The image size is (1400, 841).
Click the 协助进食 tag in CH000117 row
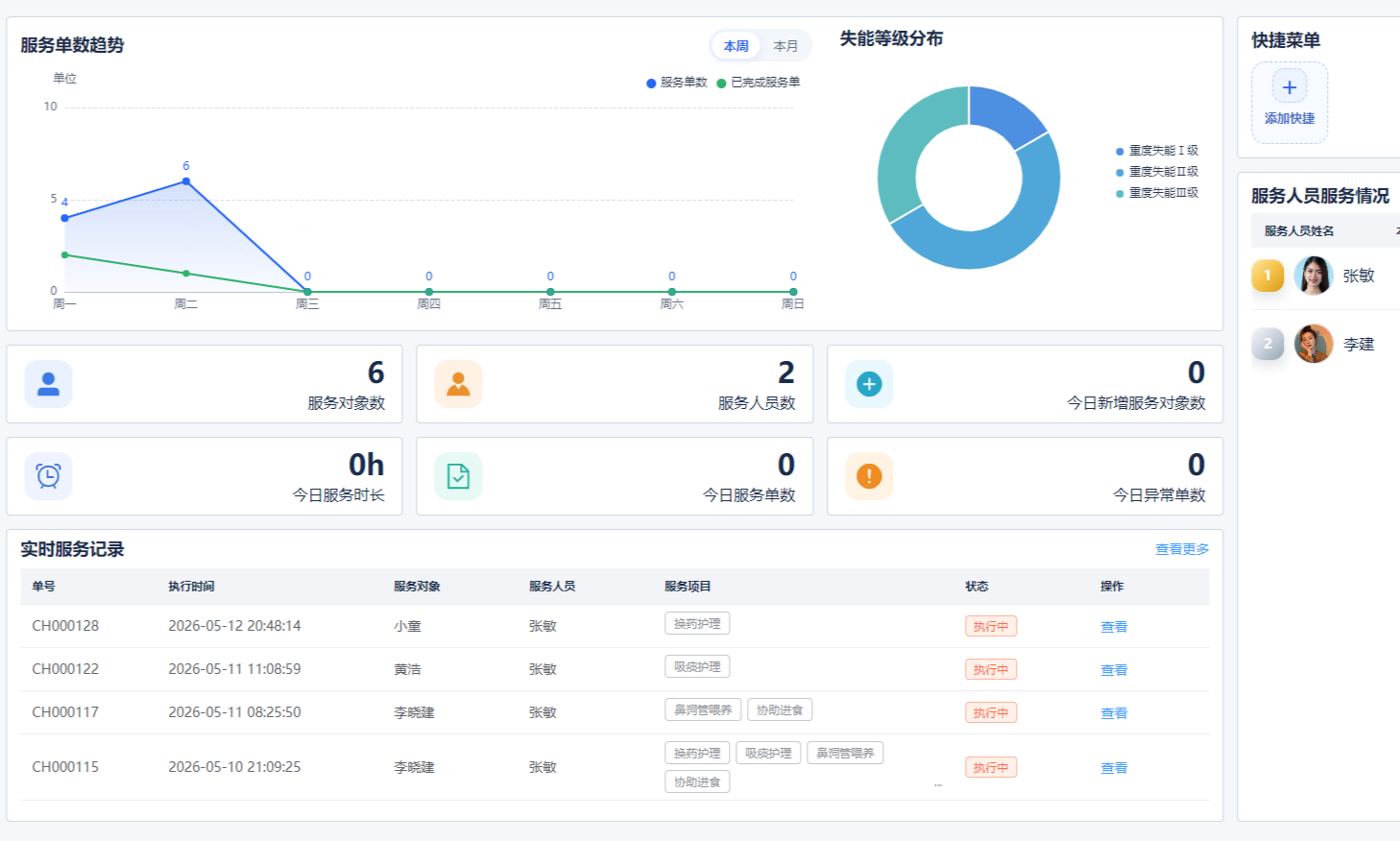pyautogui.click(x=780, y=710)
